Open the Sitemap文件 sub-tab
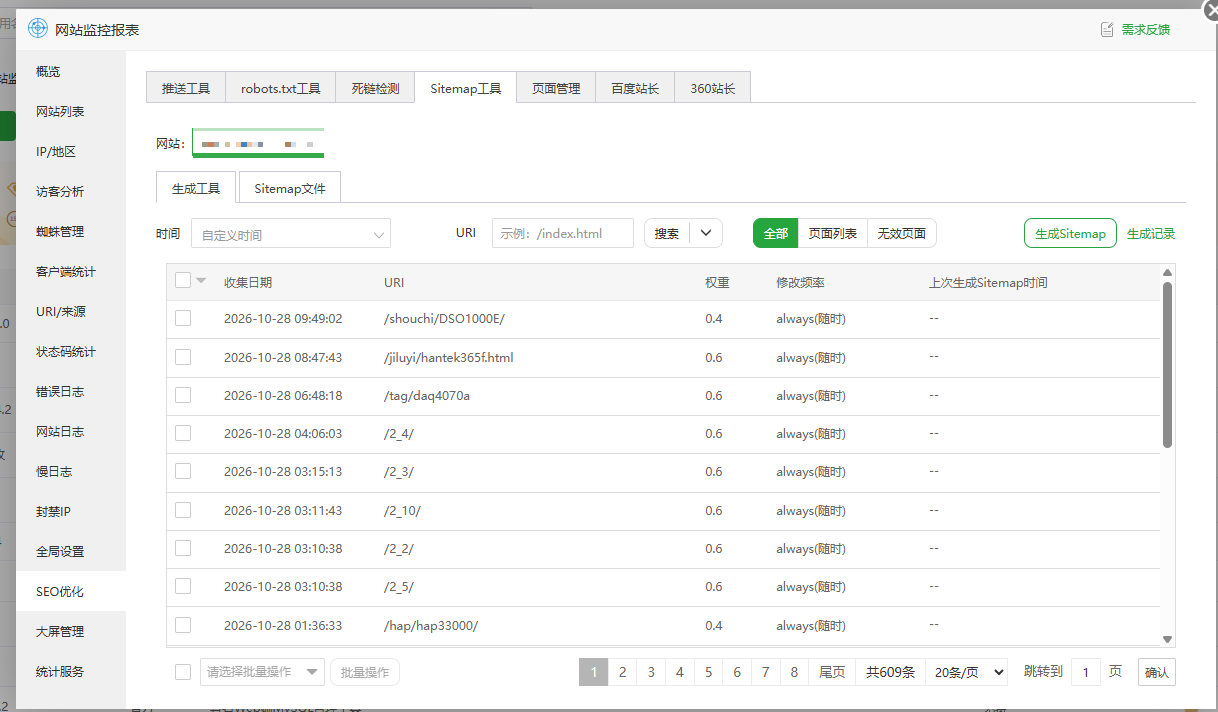Image resolution: width=1218 pixels, height=712 pixels. pyautogui.click(x=290, y=188)
